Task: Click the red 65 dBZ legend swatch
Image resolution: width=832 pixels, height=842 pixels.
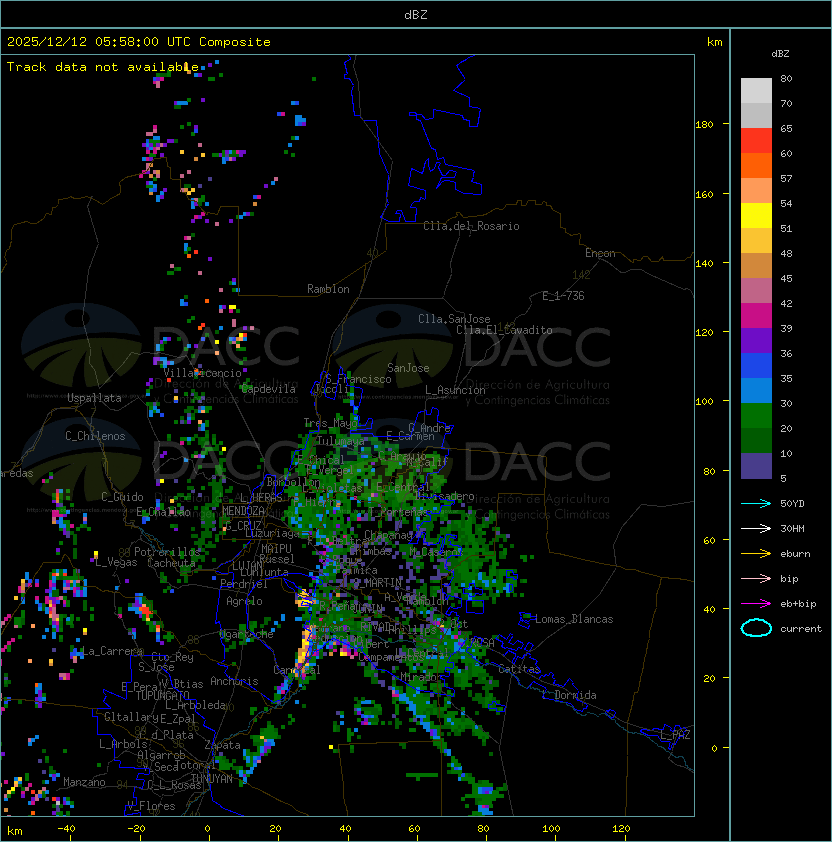Action: pos(756,141)
